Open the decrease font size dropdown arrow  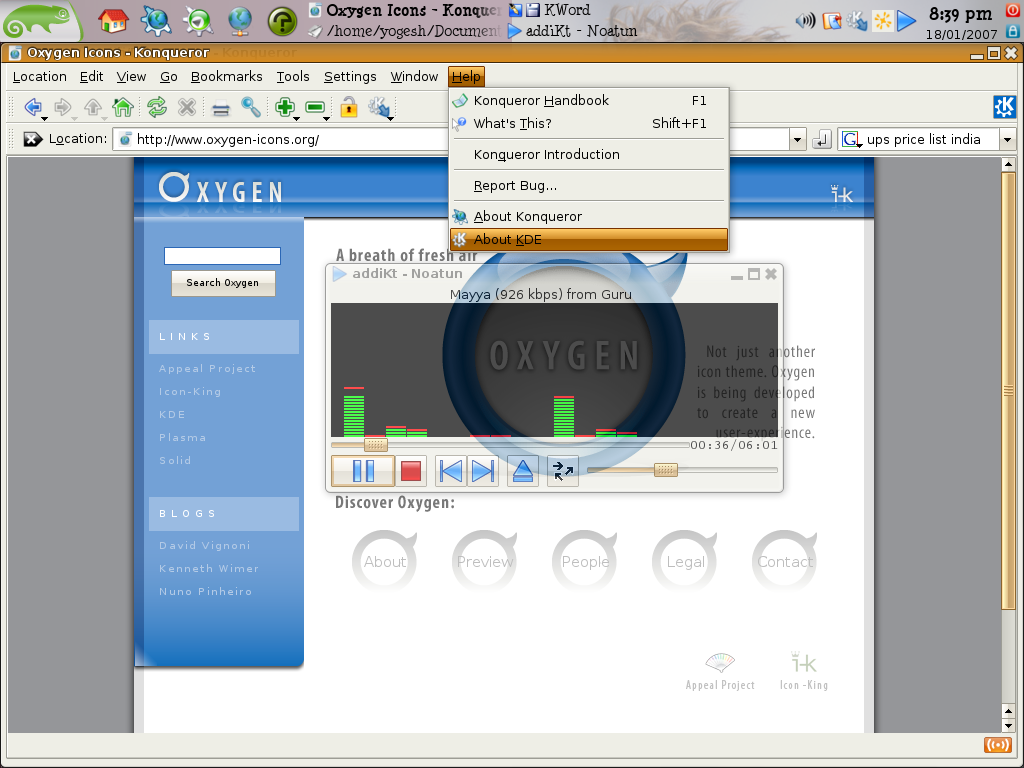[327, 118]
